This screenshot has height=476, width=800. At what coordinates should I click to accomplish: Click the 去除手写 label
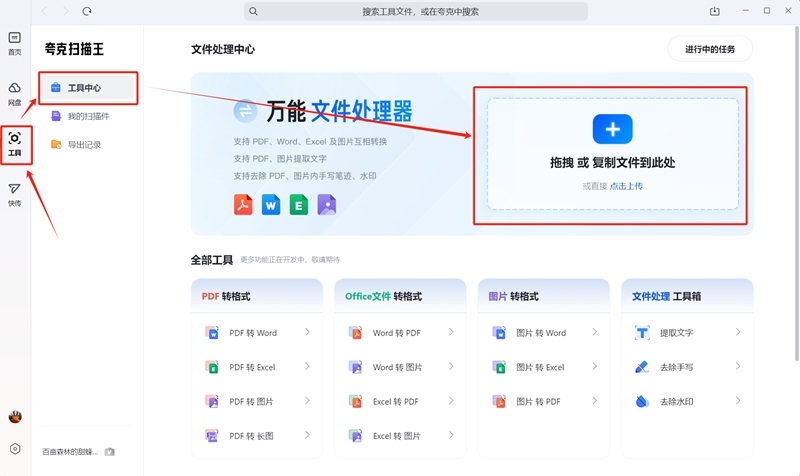677,367
